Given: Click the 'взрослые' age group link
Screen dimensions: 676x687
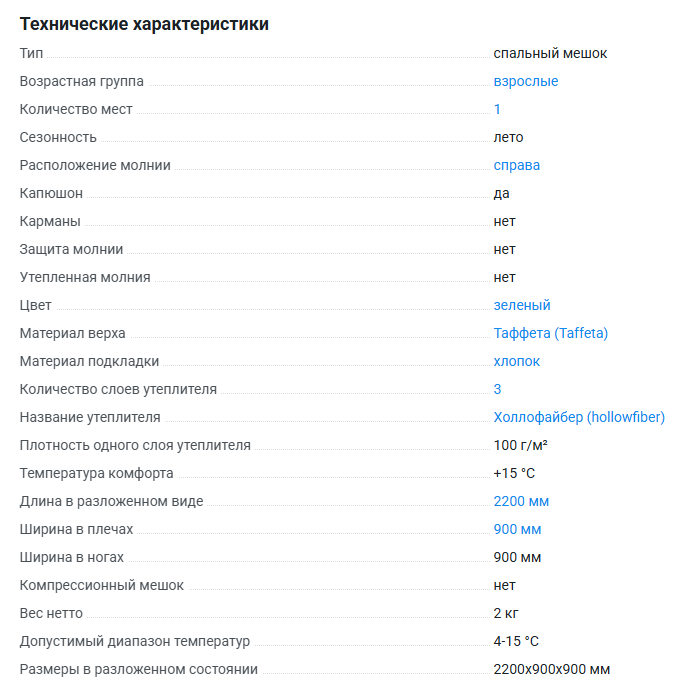Looking at the screenshot, I should pos(525,81).
